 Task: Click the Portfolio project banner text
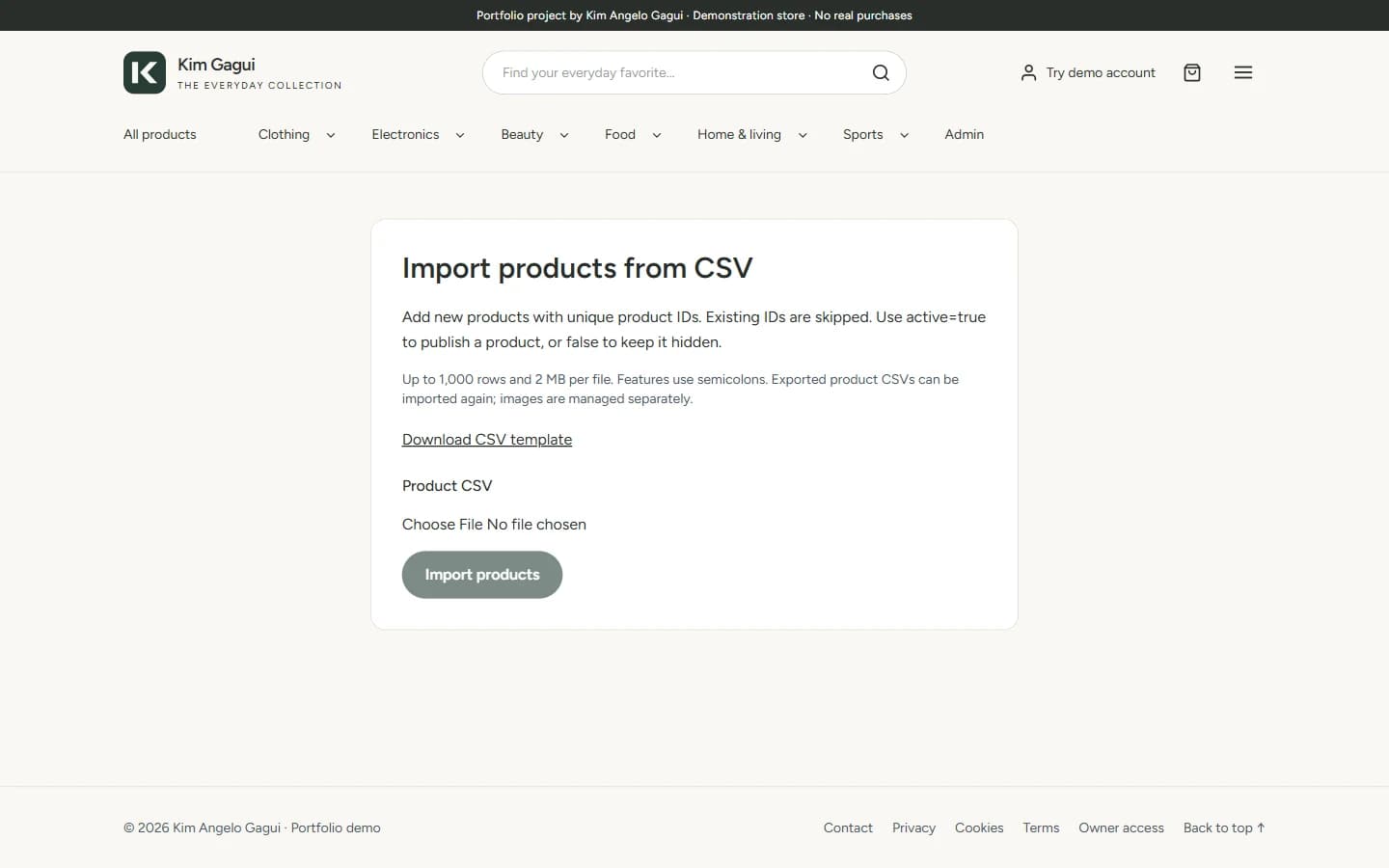tap(694, 15)
